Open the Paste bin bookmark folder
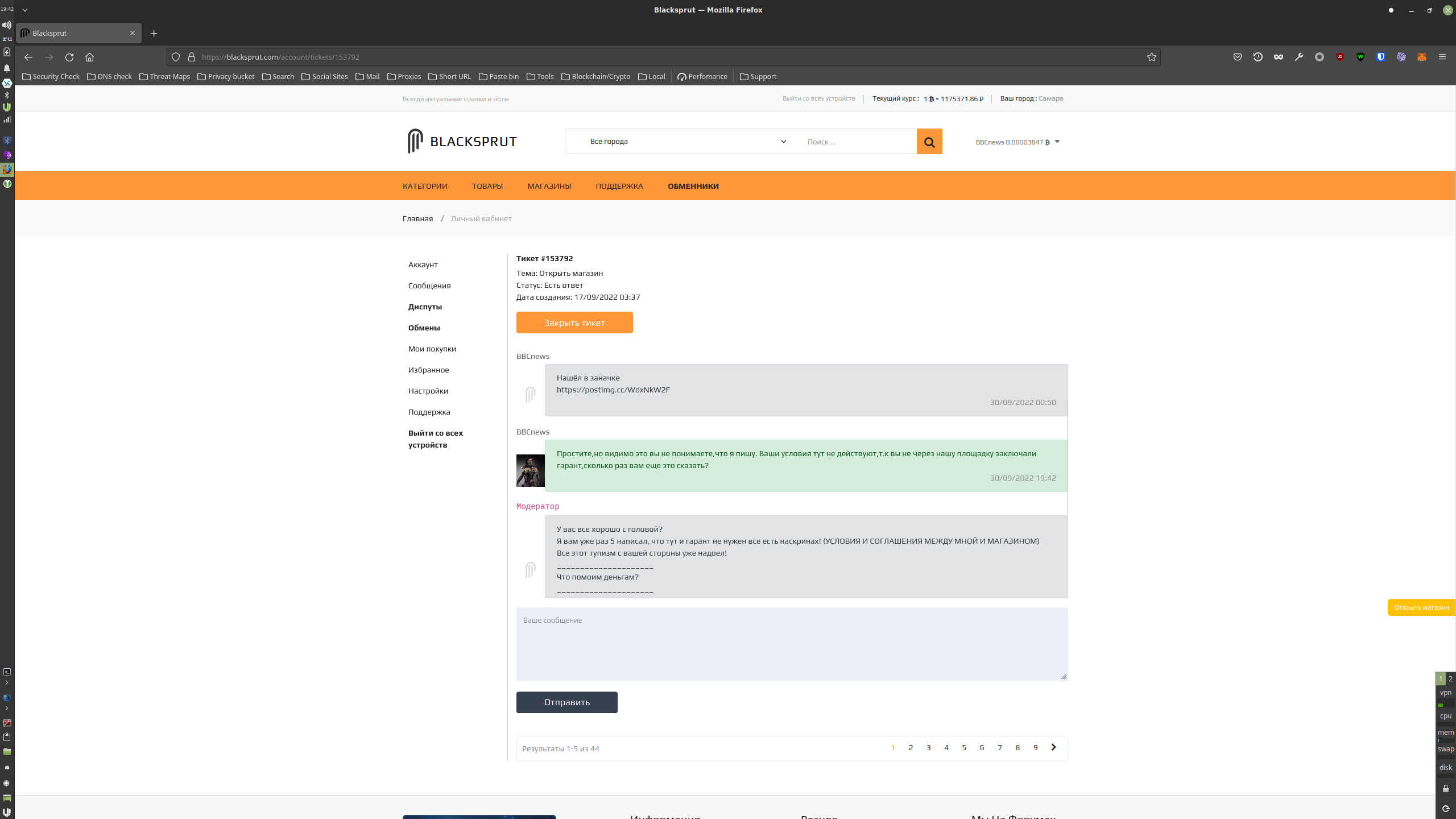 pyautogui.click(x=498, y=76)
